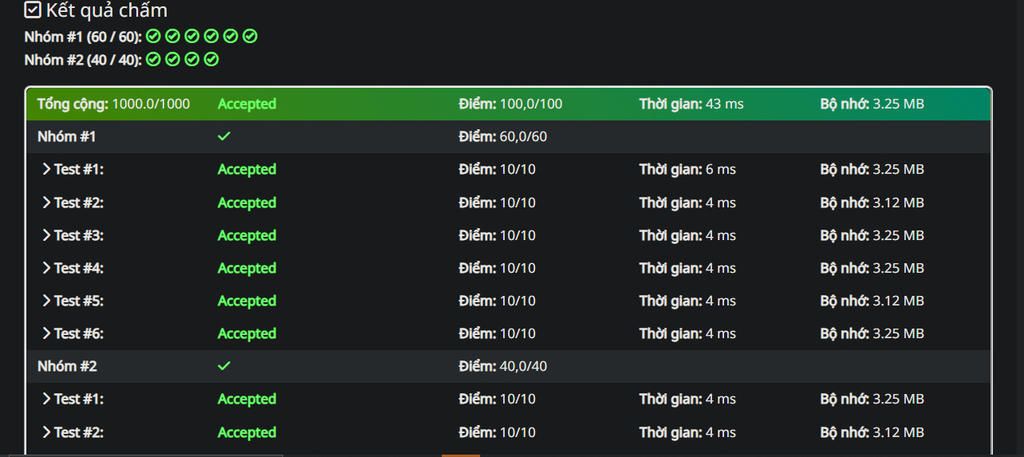Click first green check icon in Nhóm #1 summary
The height and width of the screenshot is (457, 1024).
coord(153,36)
